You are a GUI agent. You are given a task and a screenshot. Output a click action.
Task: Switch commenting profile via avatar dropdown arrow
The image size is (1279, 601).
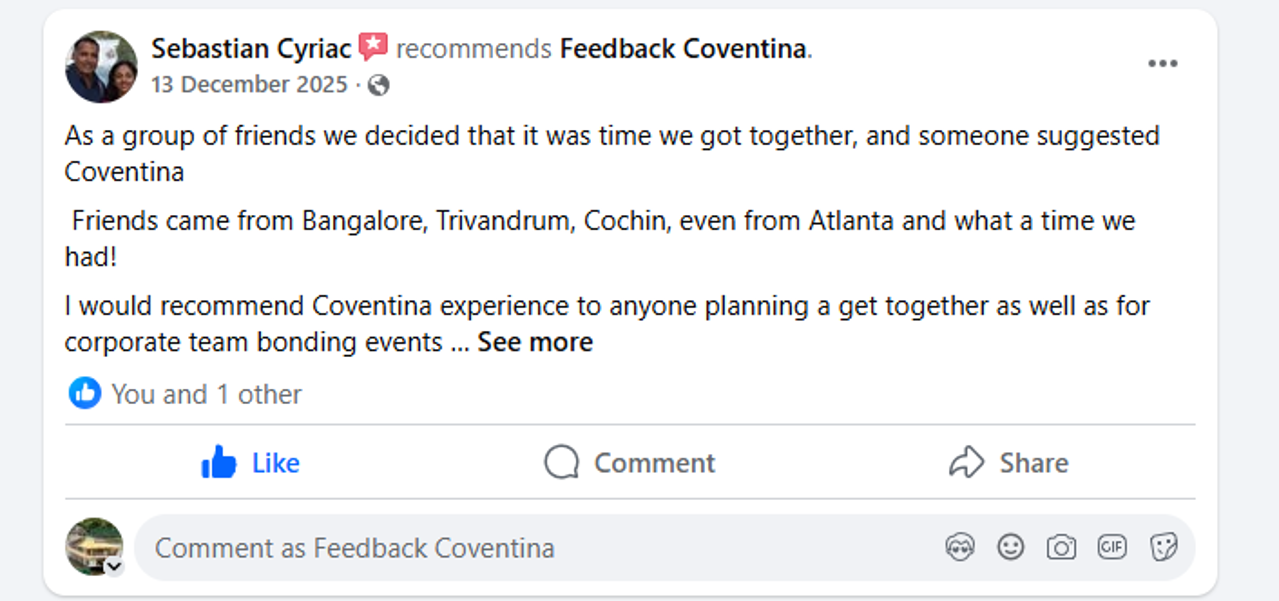(114, 567)
